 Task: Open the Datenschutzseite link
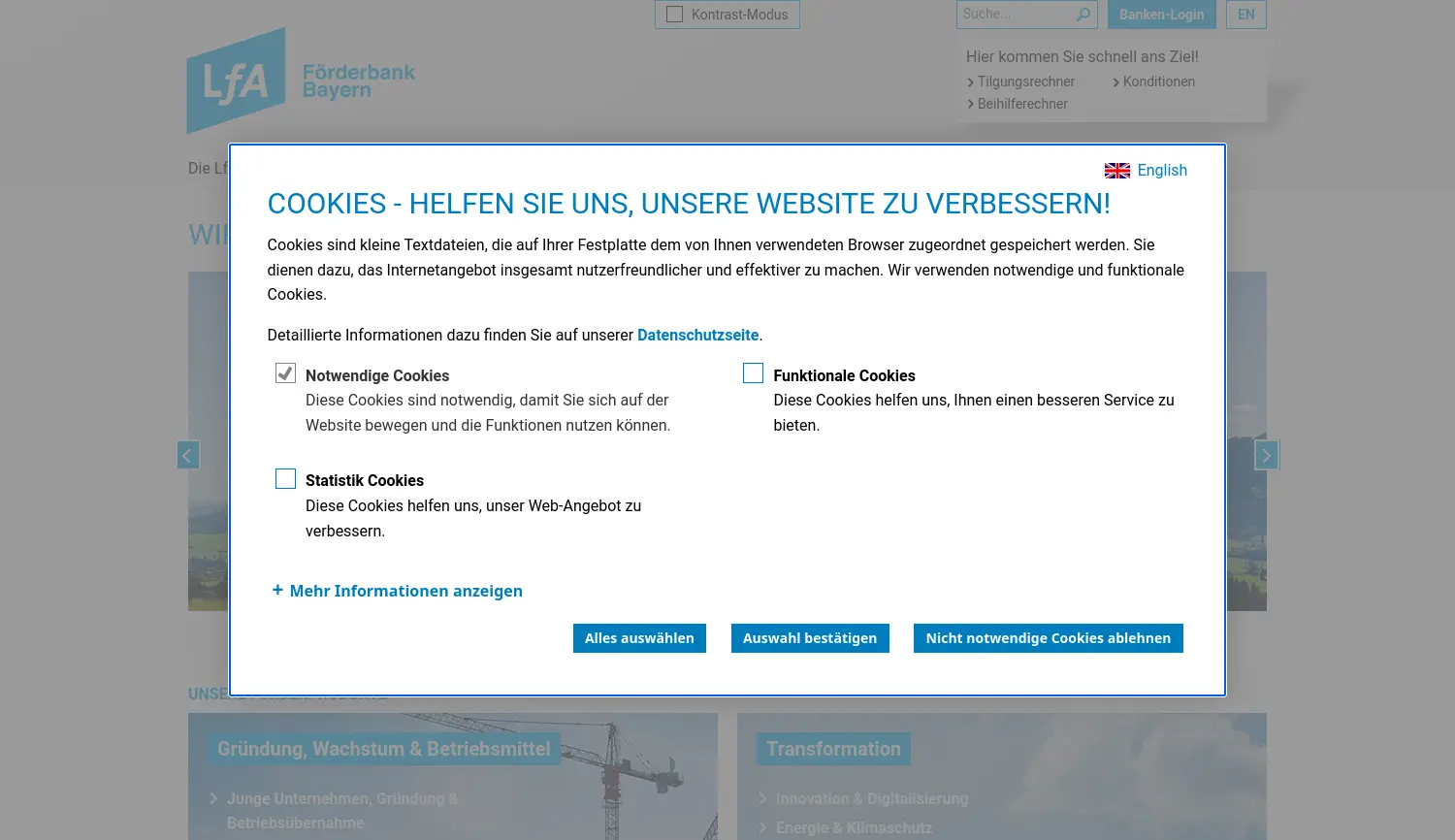697,335
